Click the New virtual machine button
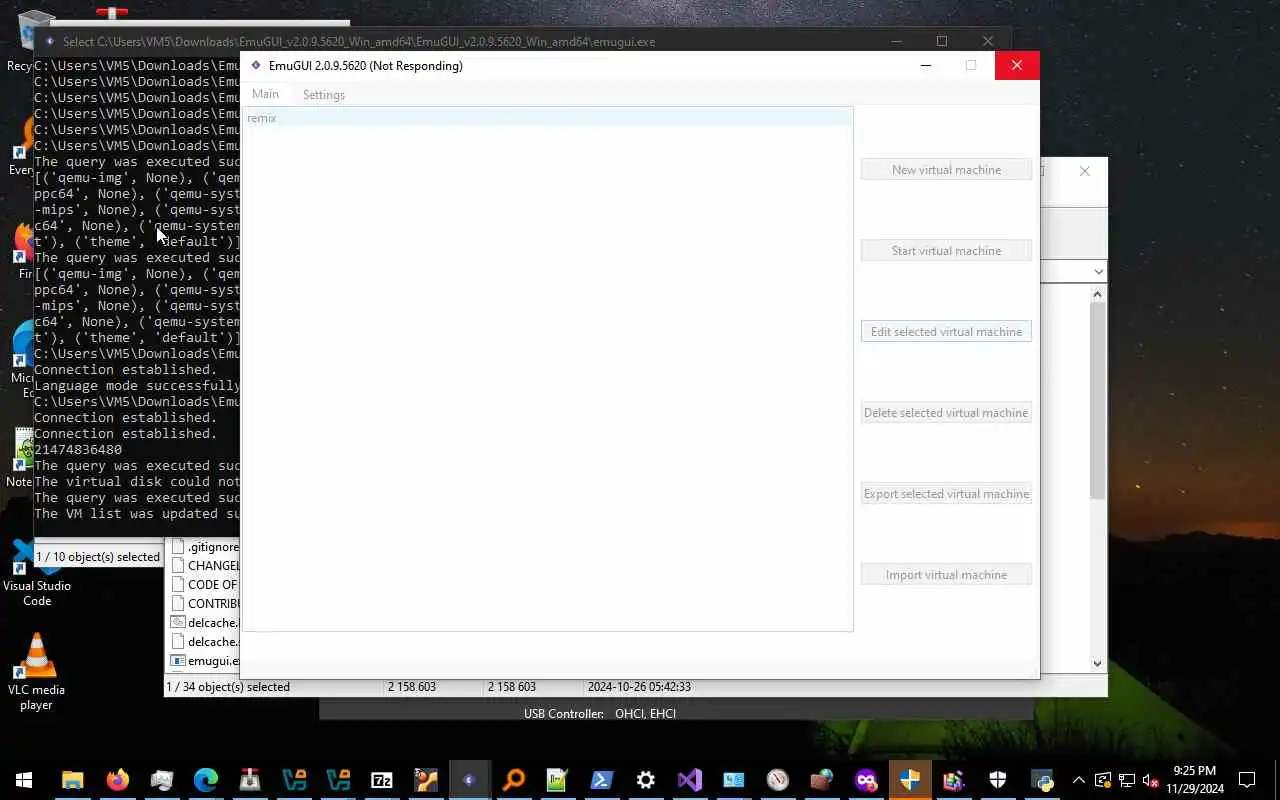1280x800 pixels. pyautogui.click(x=946, y=170)
